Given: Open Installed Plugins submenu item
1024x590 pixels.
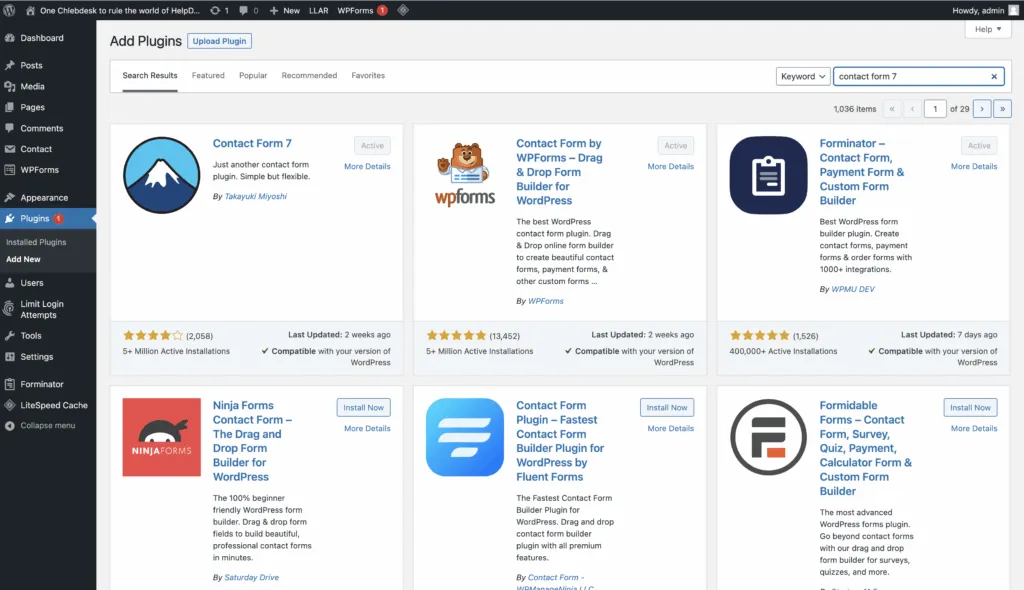Looking at the screenshot, I should click(x=36, y=242).
